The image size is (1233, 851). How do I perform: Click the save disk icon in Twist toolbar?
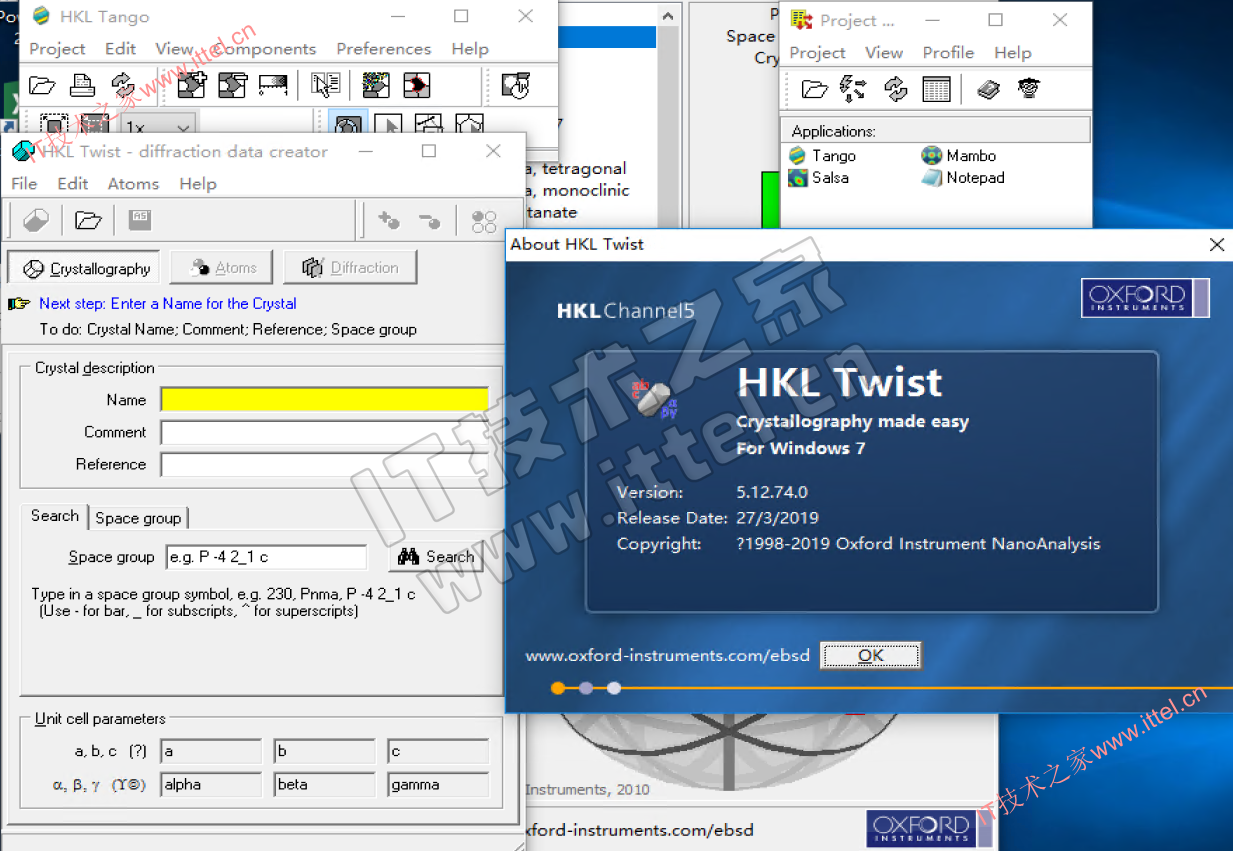[x=140, y=220]
